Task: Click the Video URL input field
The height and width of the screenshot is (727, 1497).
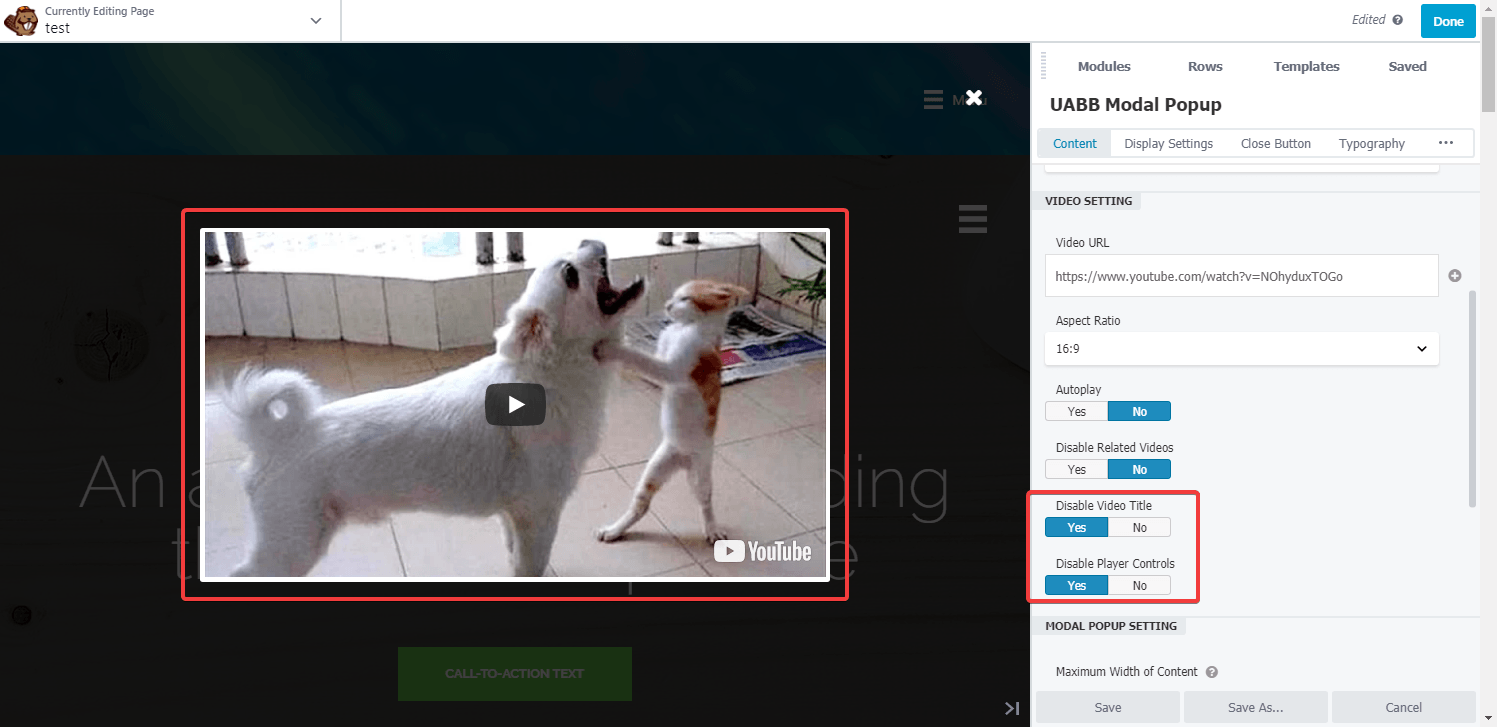Action: pyautogui.click(x=1241, y=276)
